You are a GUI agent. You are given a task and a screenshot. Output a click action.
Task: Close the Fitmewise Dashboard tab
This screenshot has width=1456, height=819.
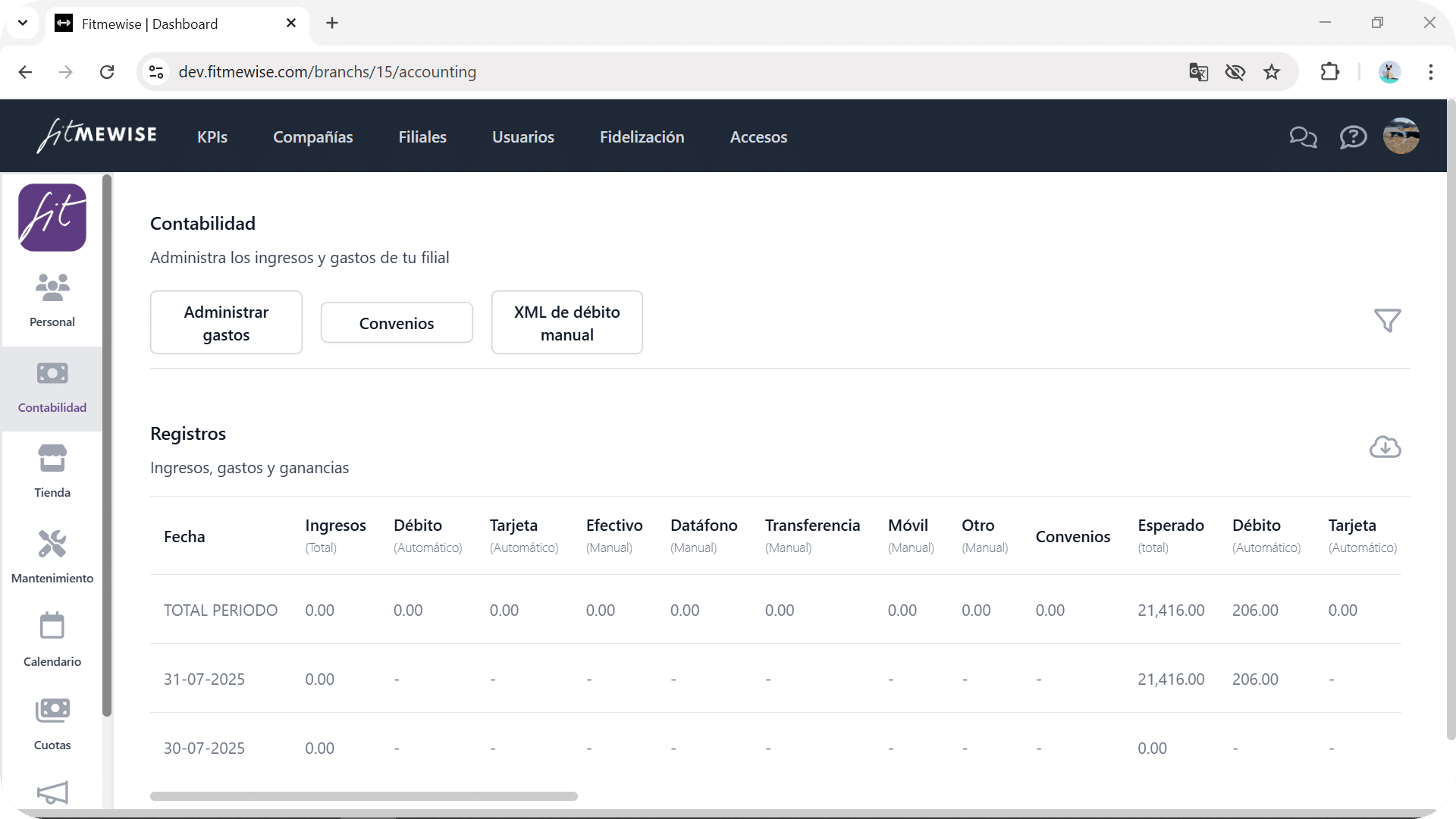291,24
